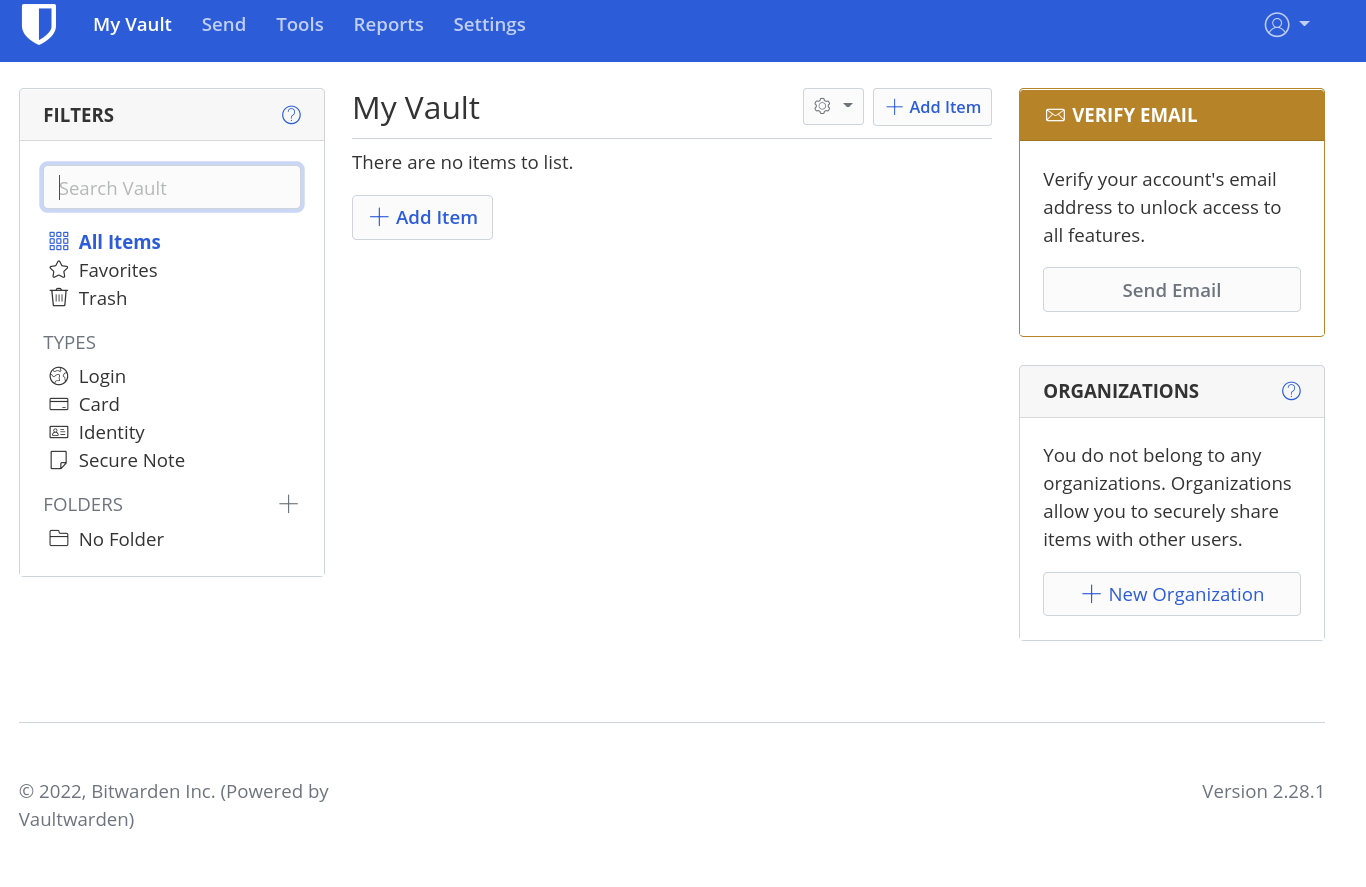The height and width of the screenshot is (887, 1366).
Task: Click the Bitwarden Inc. copyright text
Action: coord(174,805)
